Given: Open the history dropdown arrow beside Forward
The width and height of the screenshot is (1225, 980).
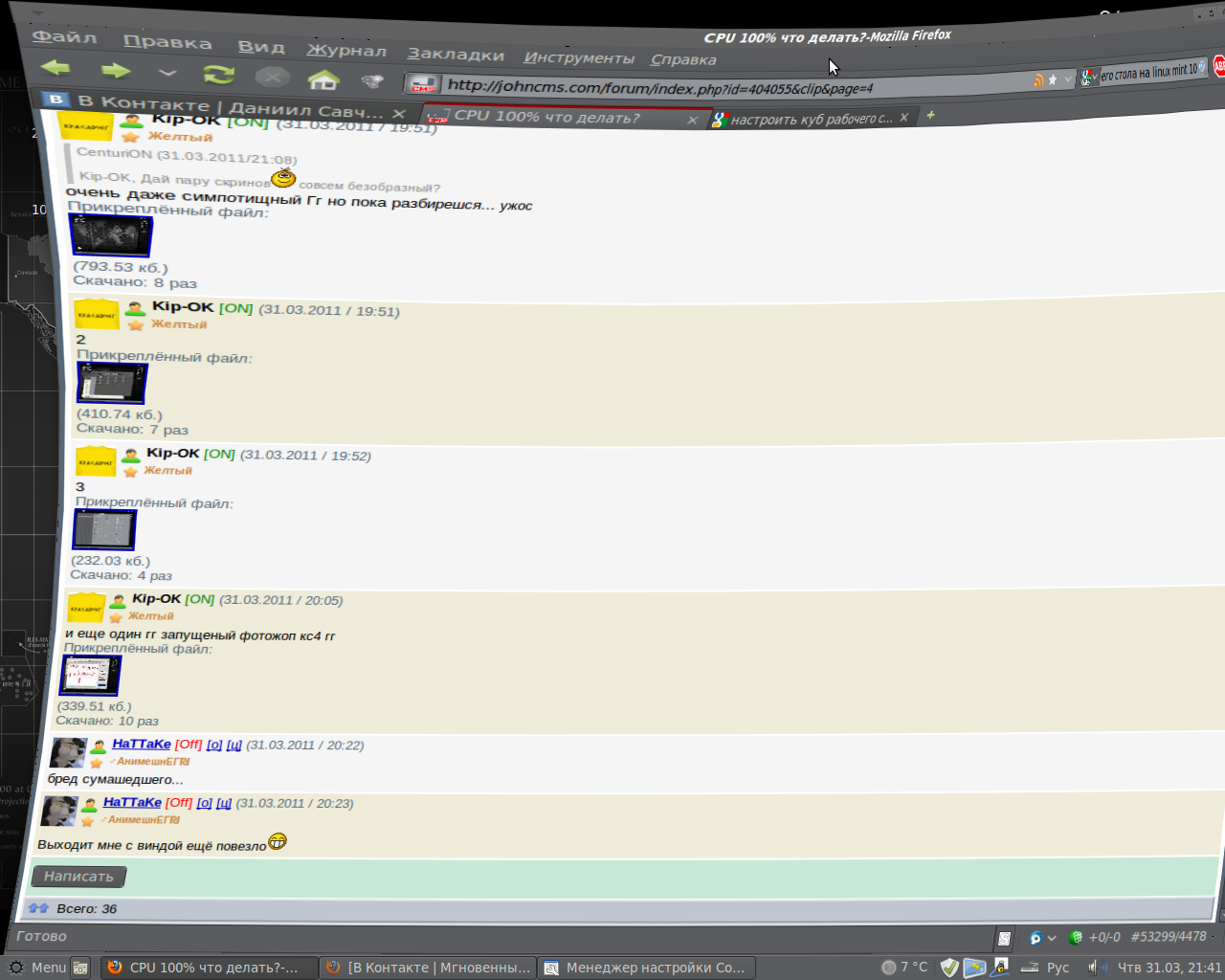Looking at the screenshot, I should 167,73.
